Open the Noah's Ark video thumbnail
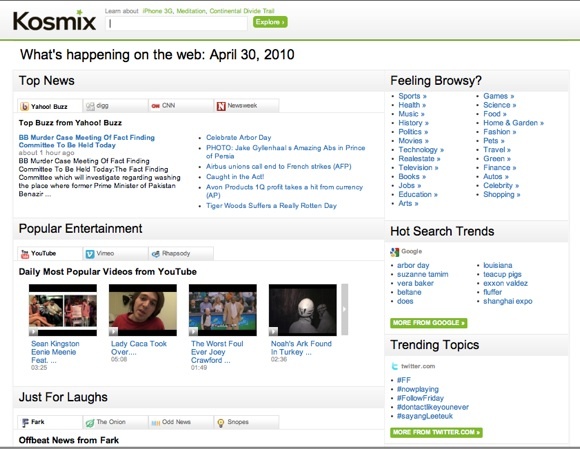The width and height of the screenshot is (580, 449). tap(303, 310)
